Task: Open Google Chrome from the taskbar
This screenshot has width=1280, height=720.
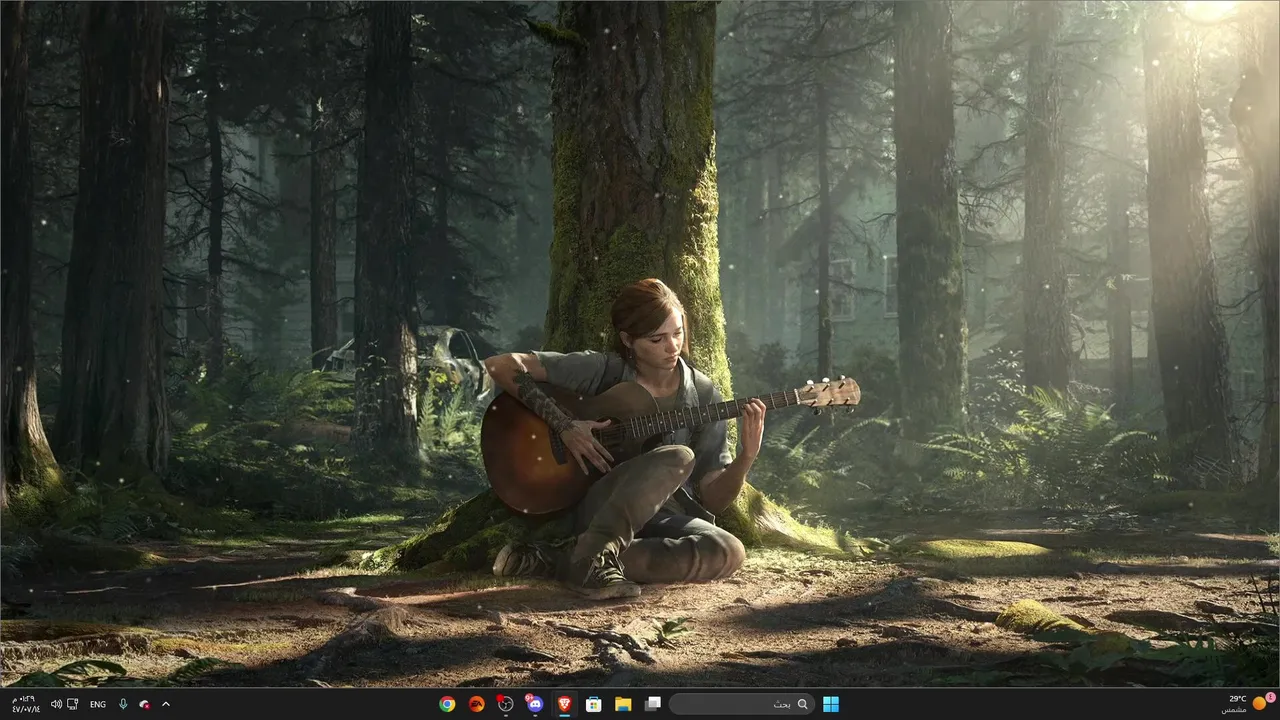Action: point(447,704)
